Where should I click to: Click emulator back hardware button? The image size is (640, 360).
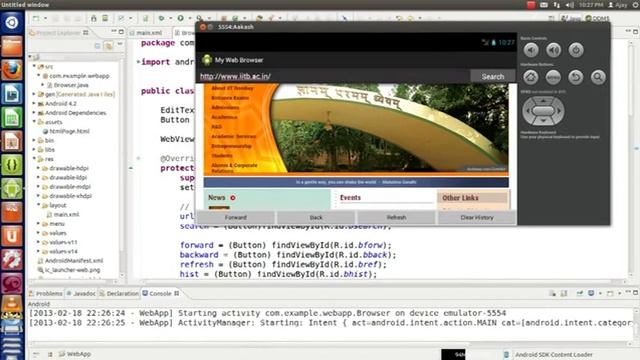click(576, 77)
